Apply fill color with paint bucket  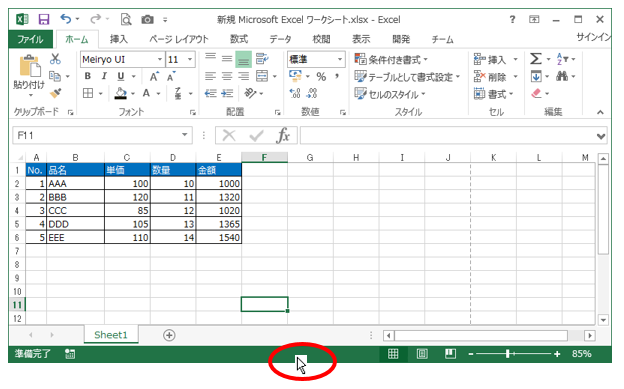(121, 94)
